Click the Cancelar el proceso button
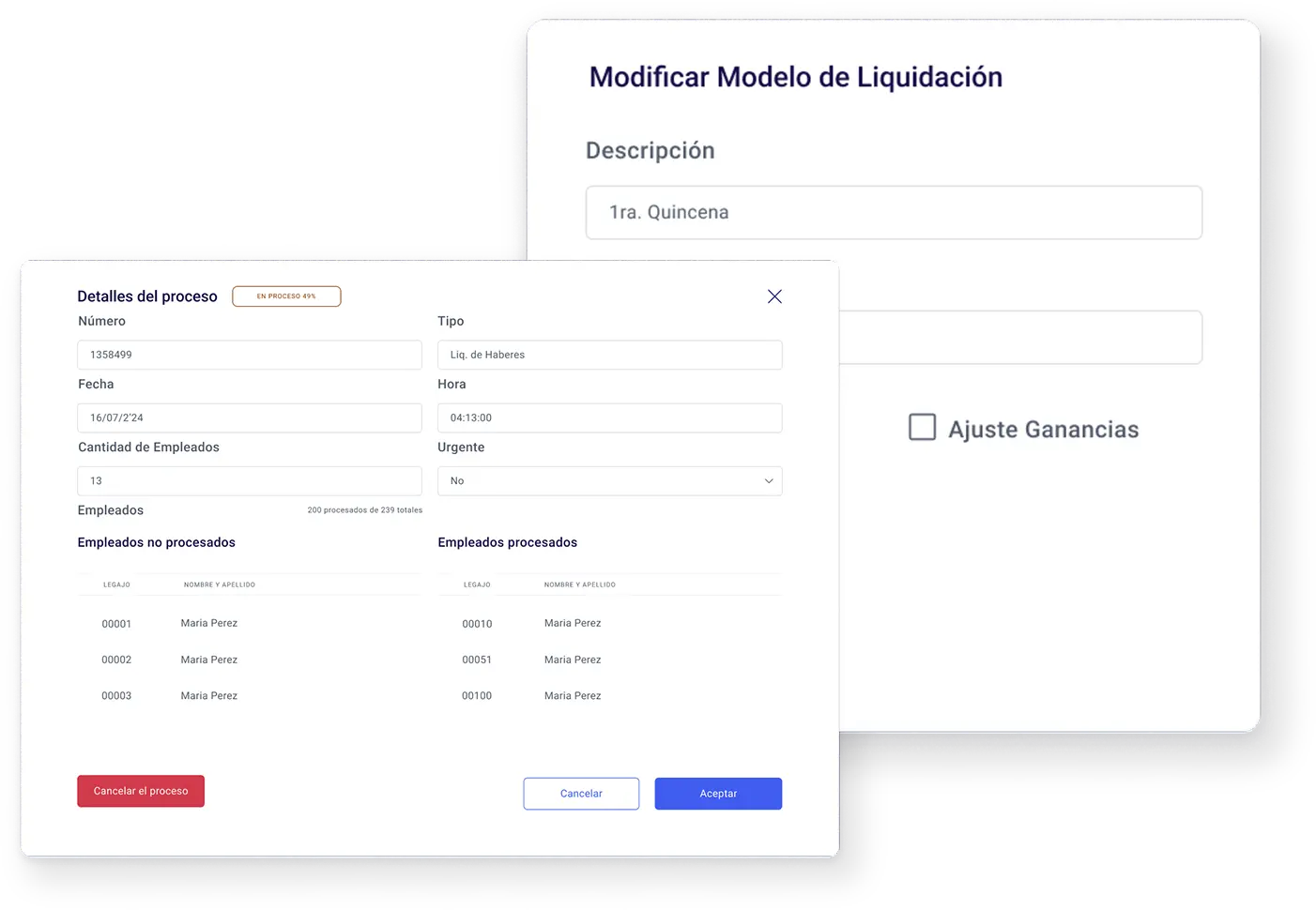 tap(141, 791)
